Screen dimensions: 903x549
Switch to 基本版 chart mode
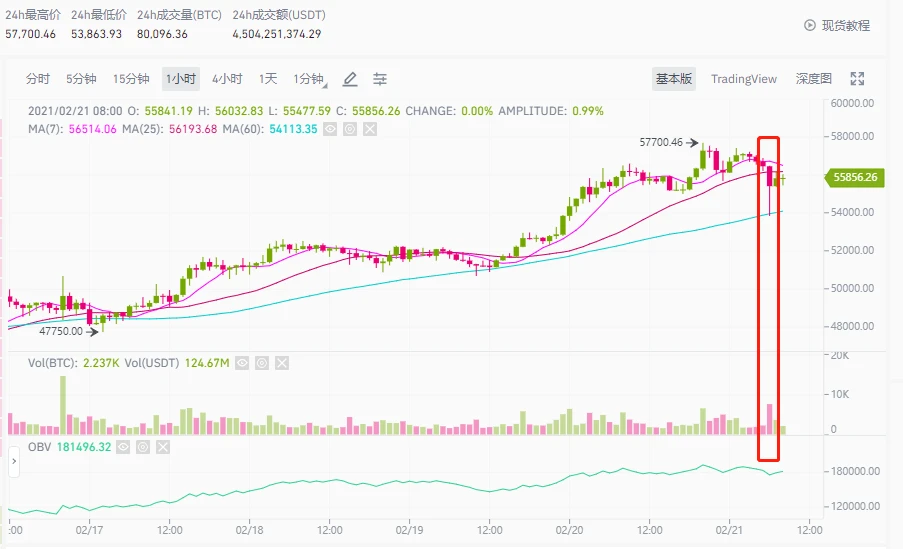point(674,79)
